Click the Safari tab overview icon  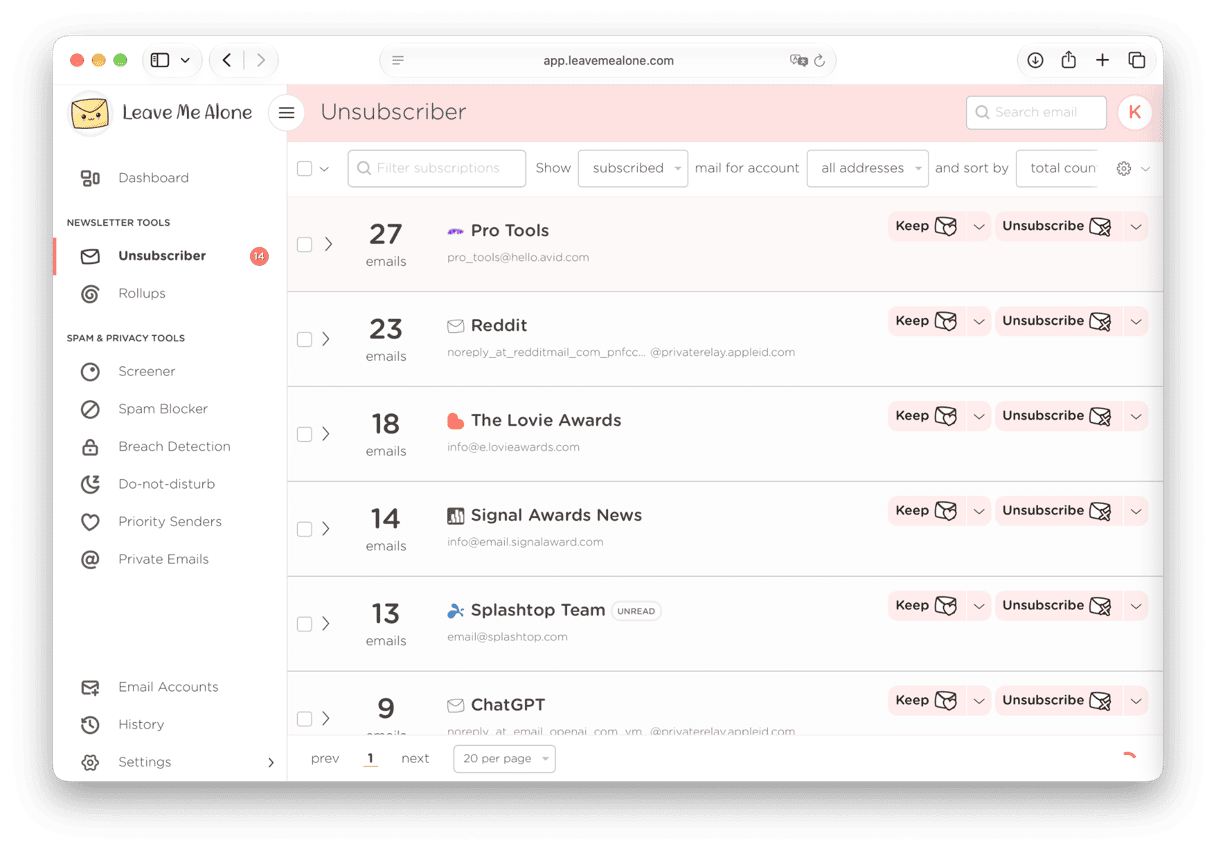(x=1136, y=60)
